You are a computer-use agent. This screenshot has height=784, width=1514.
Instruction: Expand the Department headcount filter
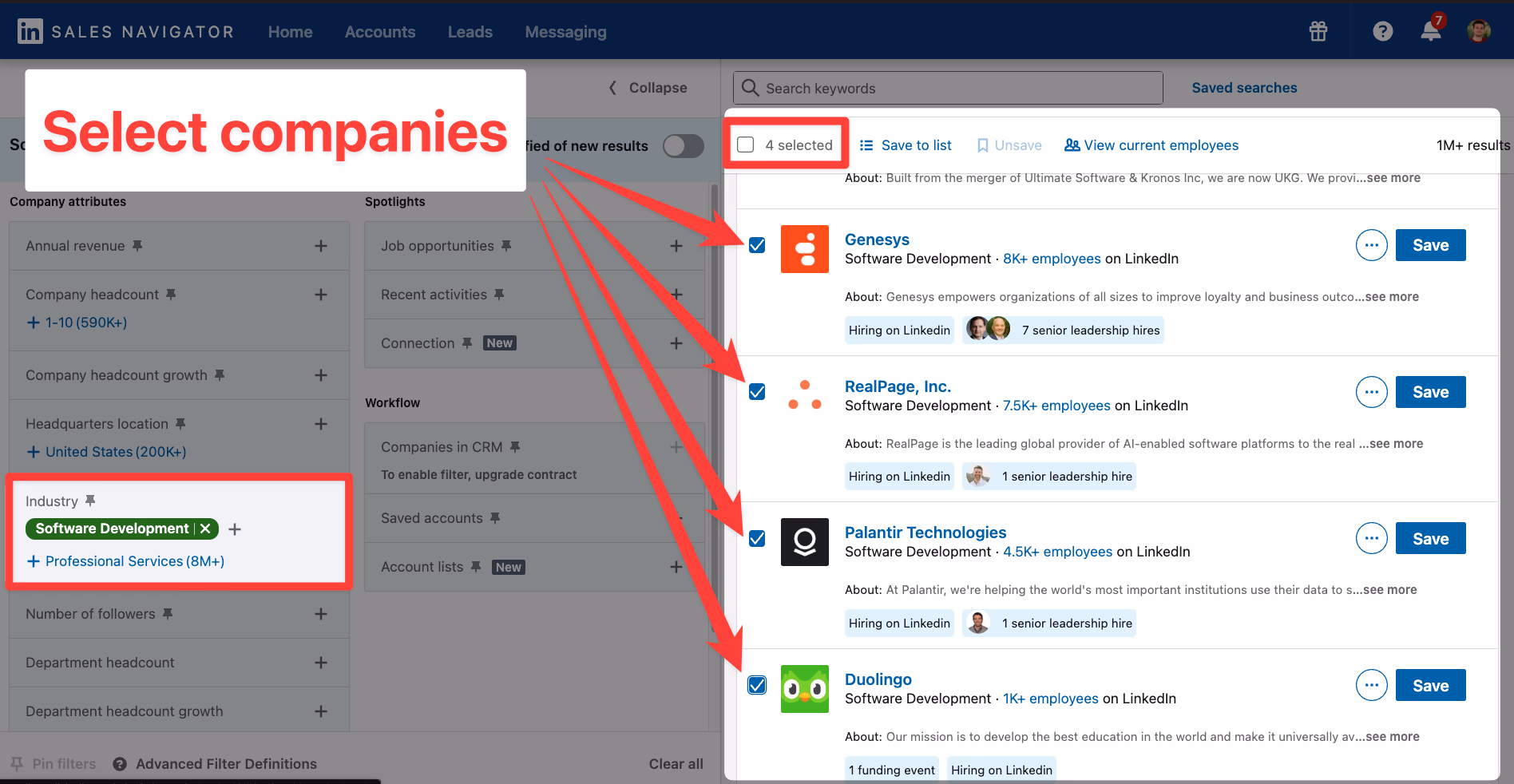[x=321, y=663]
